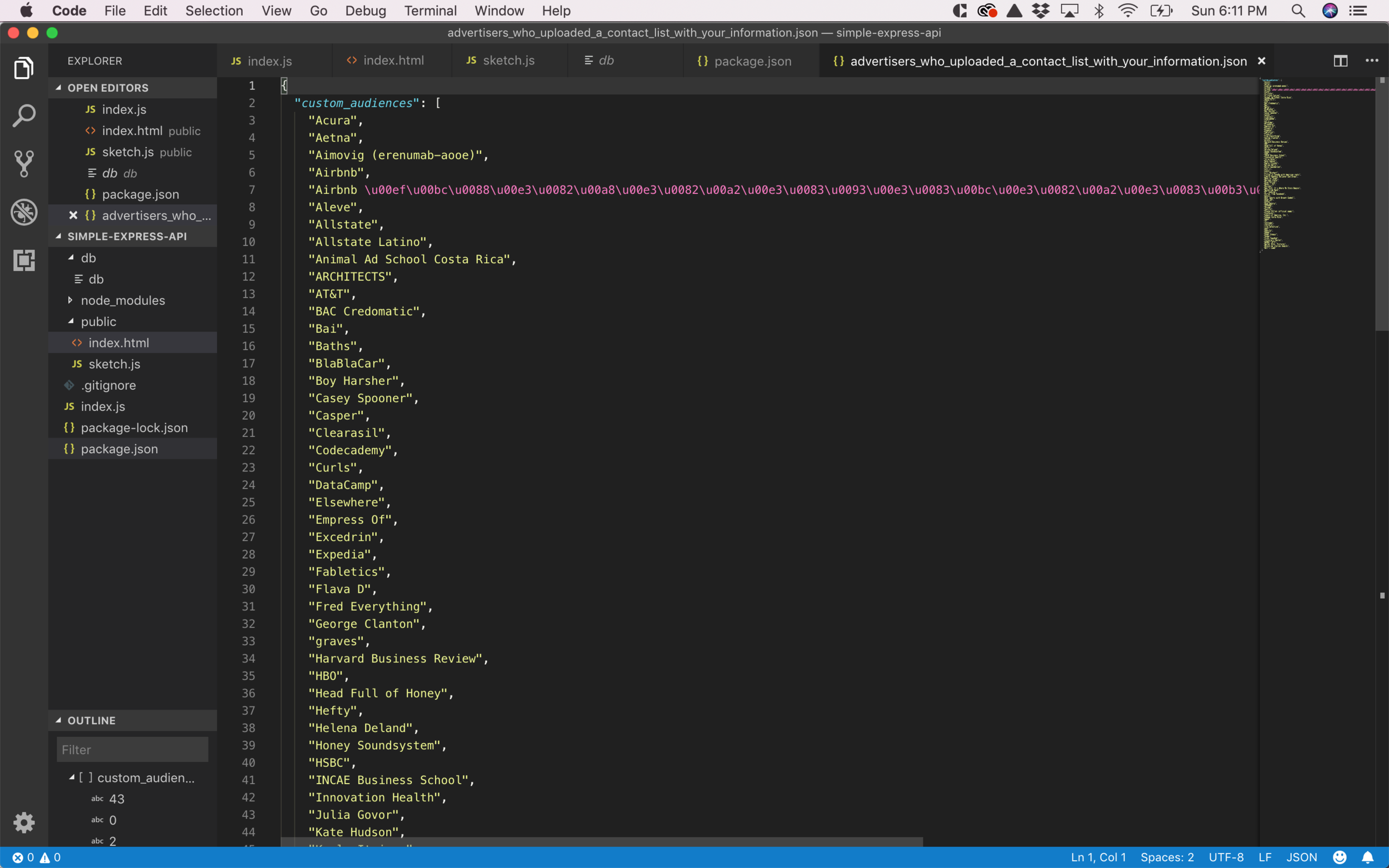This screenshot has width=1389, height=868.
Task: Close the advertisers json editor tab
Action: pos(1261,61)
